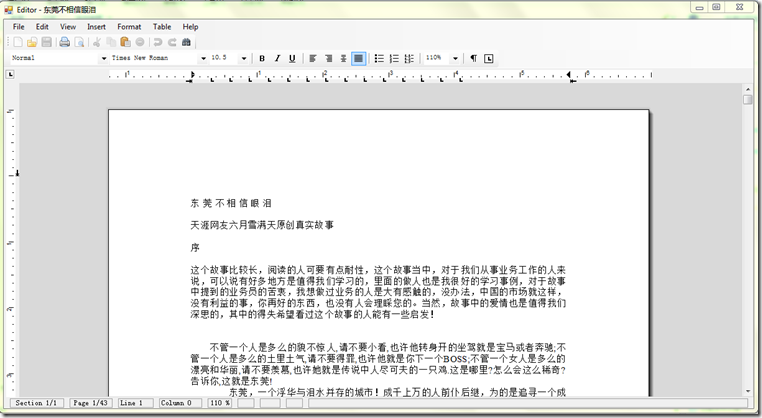This screenshot has height=418, width=762.
Task: Toggle italic formatting
Action: point(277,58)
